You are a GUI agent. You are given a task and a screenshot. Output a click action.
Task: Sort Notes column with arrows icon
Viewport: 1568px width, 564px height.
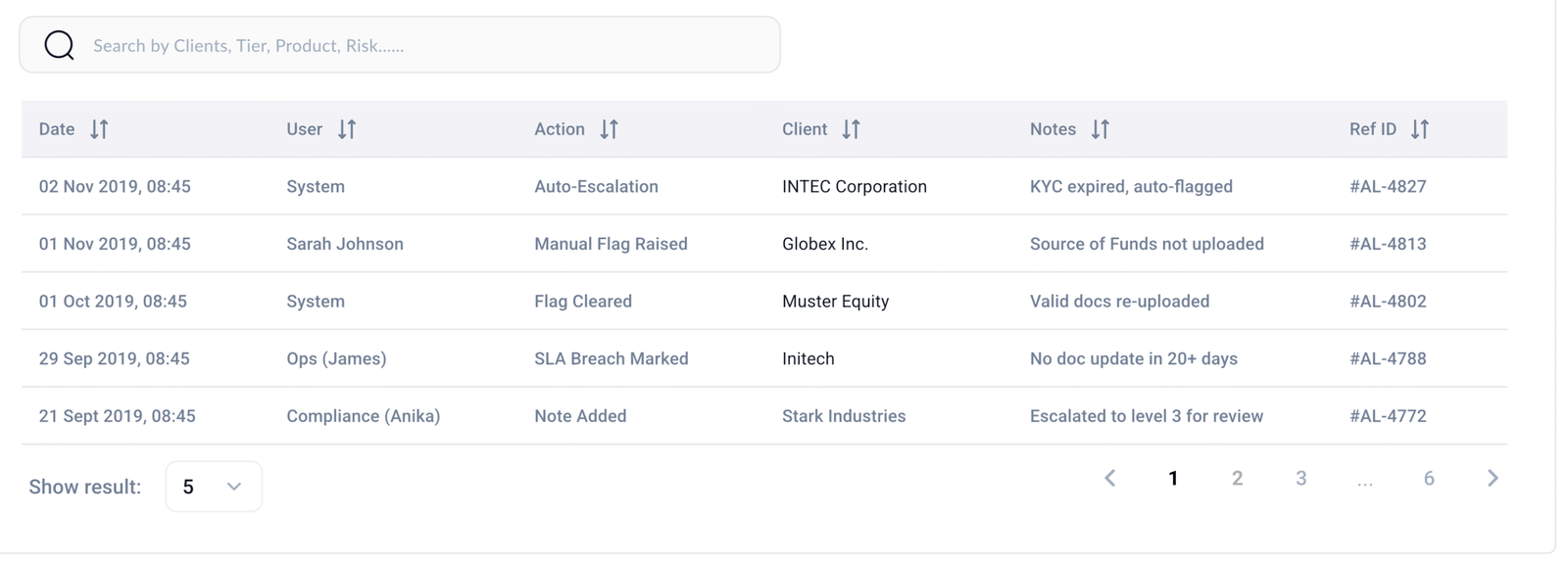[1100, 129]
